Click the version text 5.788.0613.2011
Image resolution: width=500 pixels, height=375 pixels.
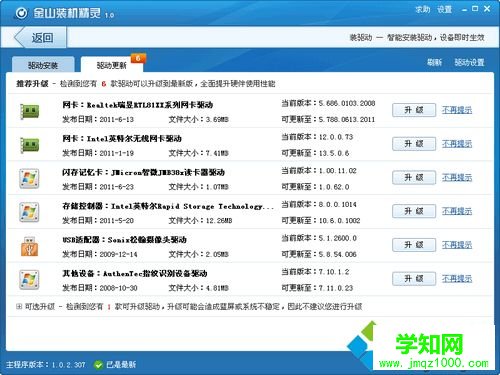[347, 119]
